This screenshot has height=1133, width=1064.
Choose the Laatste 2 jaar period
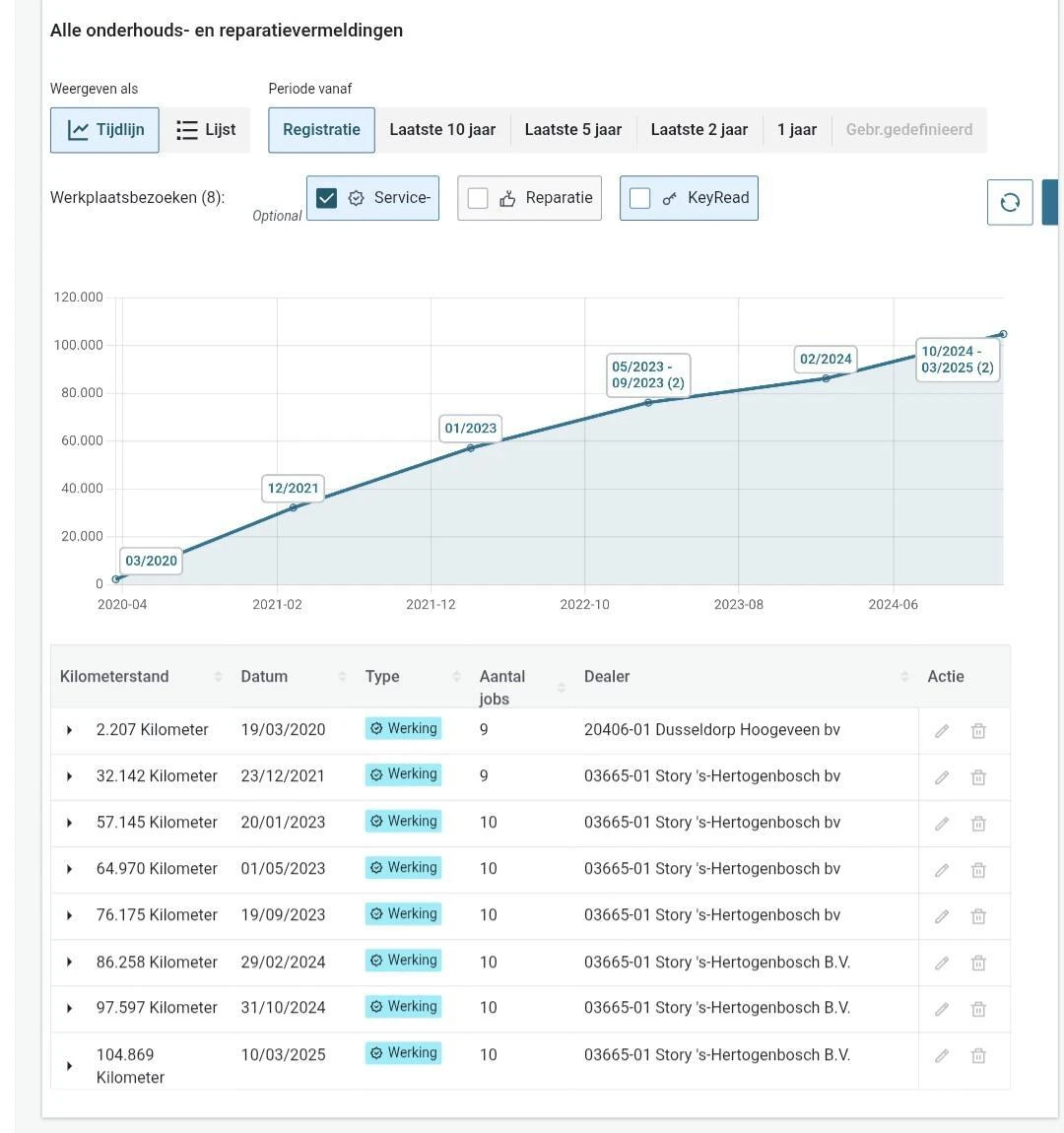(x=698, y=130)
